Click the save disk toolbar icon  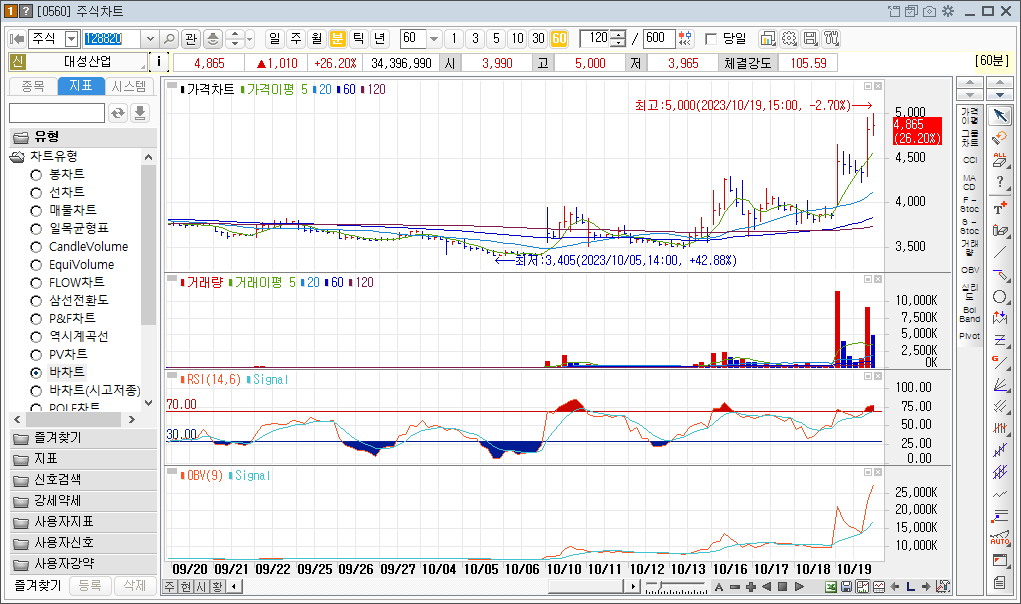click(810, 38)
